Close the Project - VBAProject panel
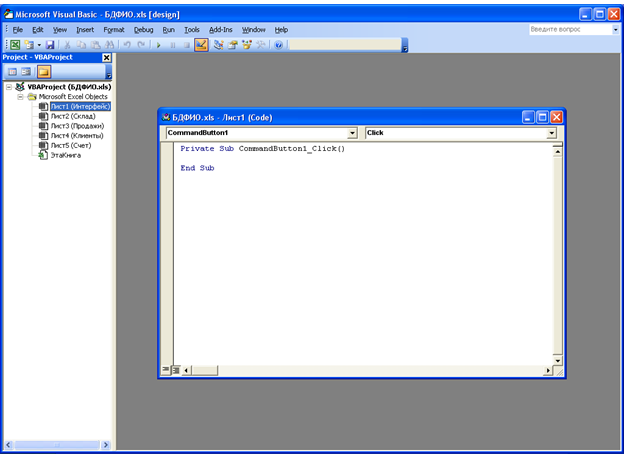Image resolution: width=626 pixels, height=454 pixels. [x=107, y=57]
